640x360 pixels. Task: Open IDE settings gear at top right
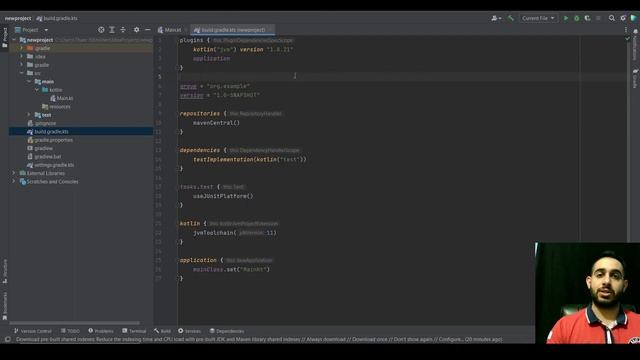[623, 18]
